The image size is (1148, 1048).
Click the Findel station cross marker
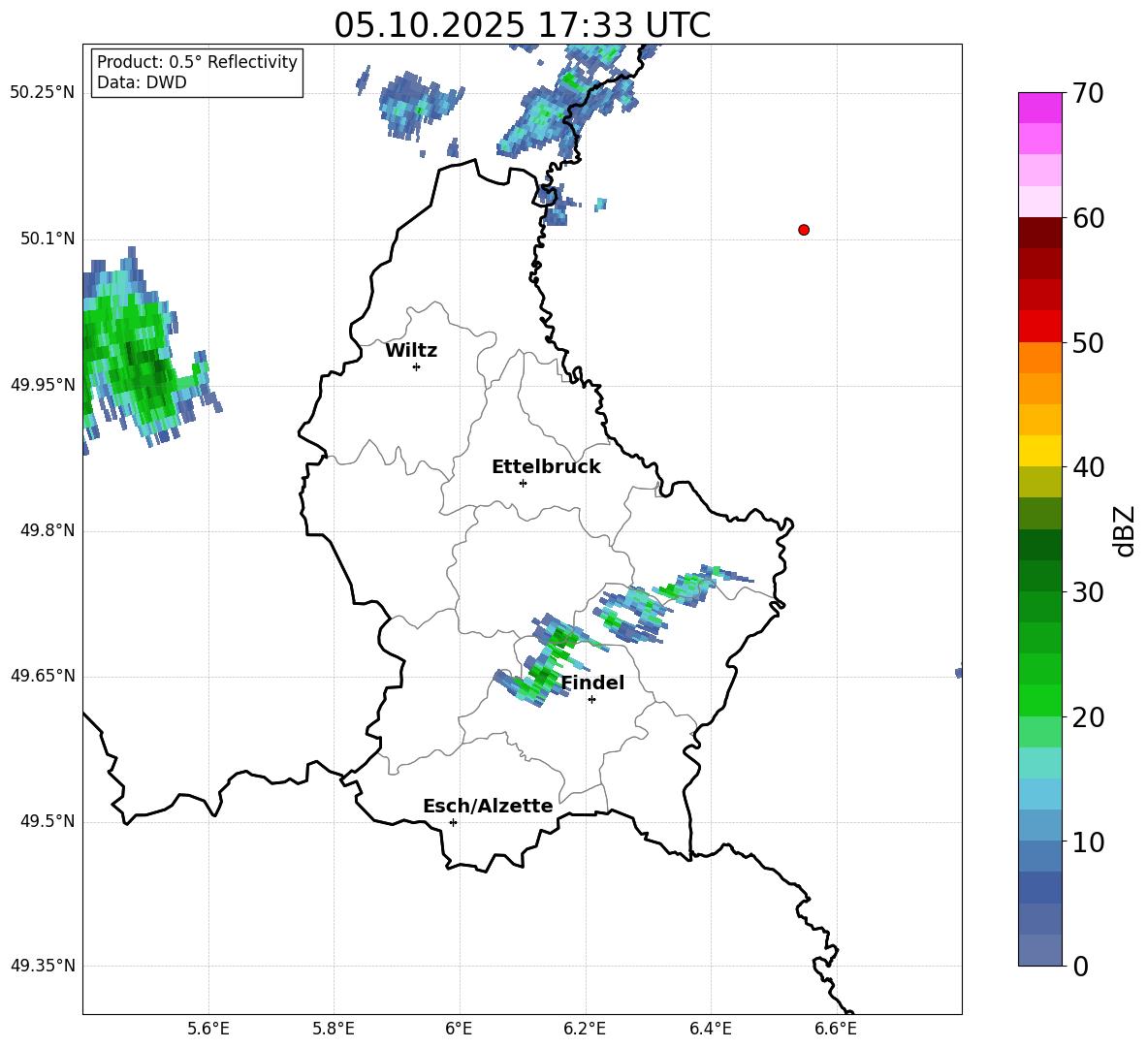(x=591, y=700)
